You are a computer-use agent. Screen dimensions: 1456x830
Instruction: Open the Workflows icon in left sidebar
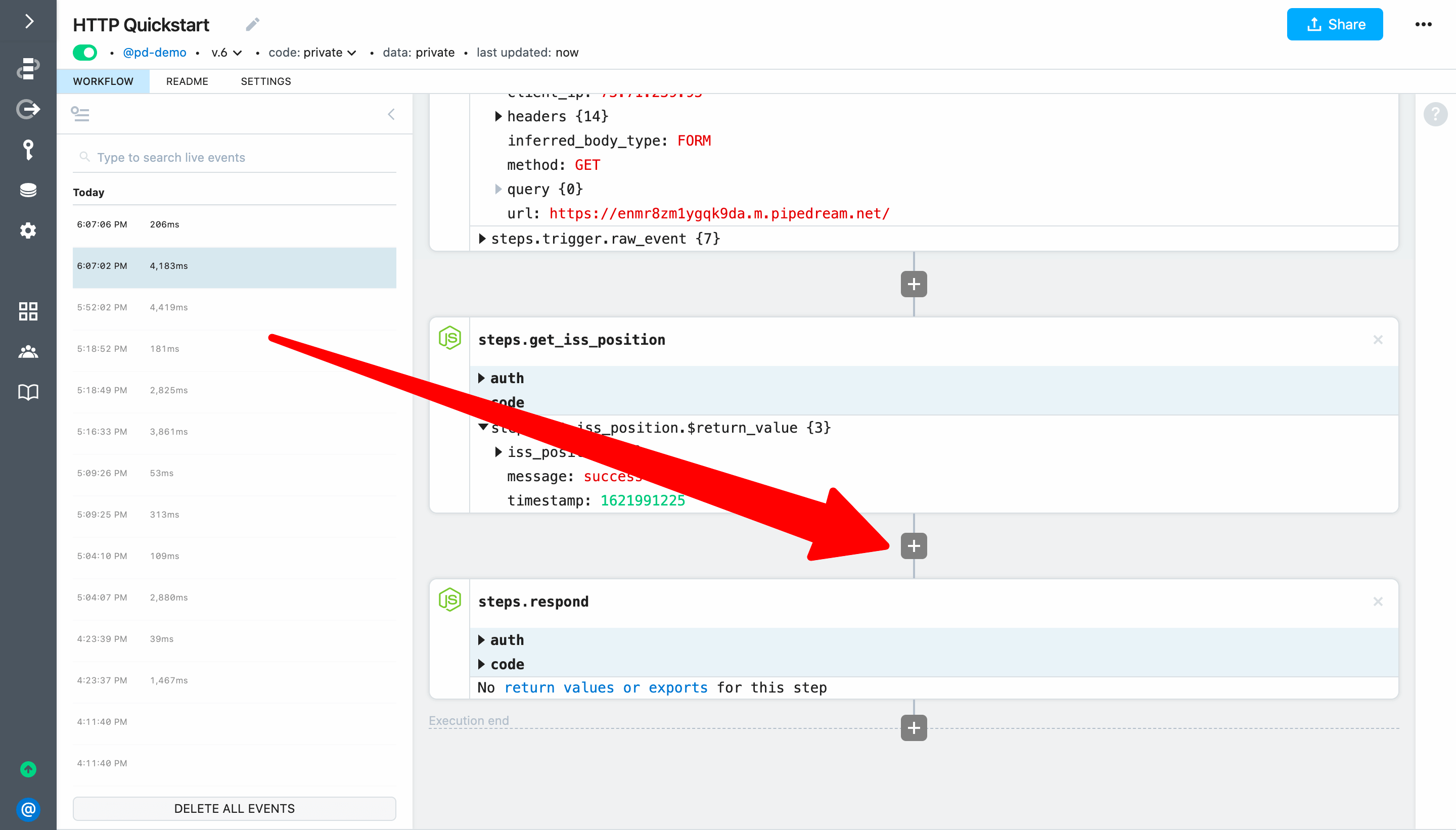click(28, 68)
